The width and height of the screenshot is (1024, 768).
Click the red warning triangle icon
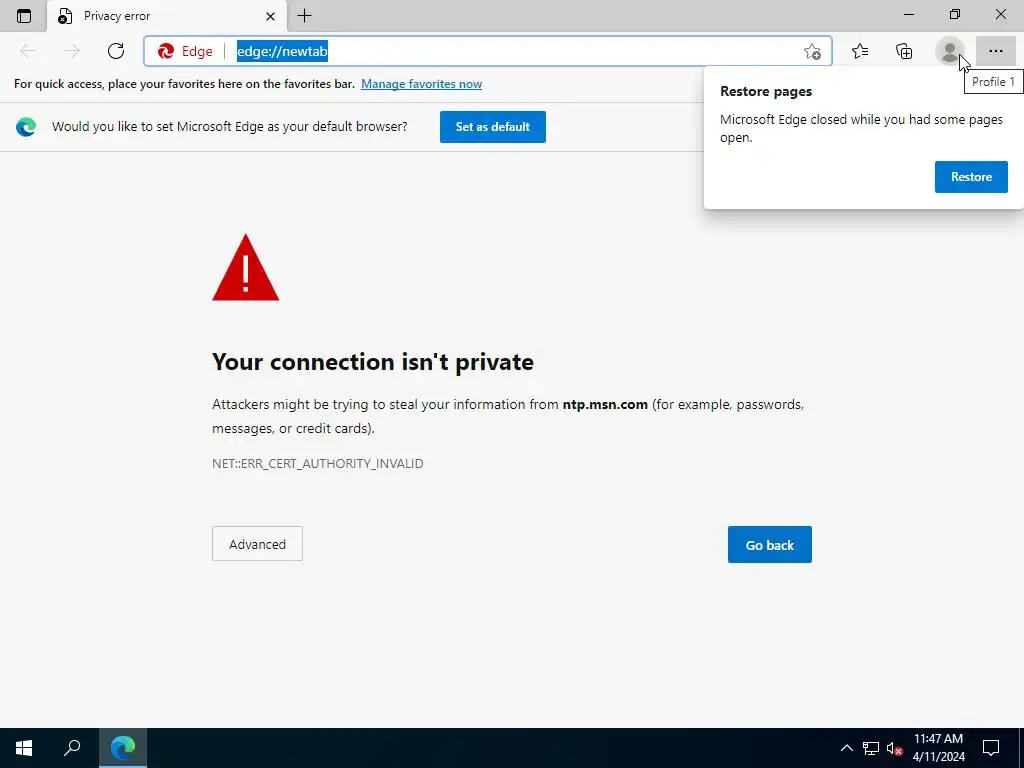click(x=246, y=268)
